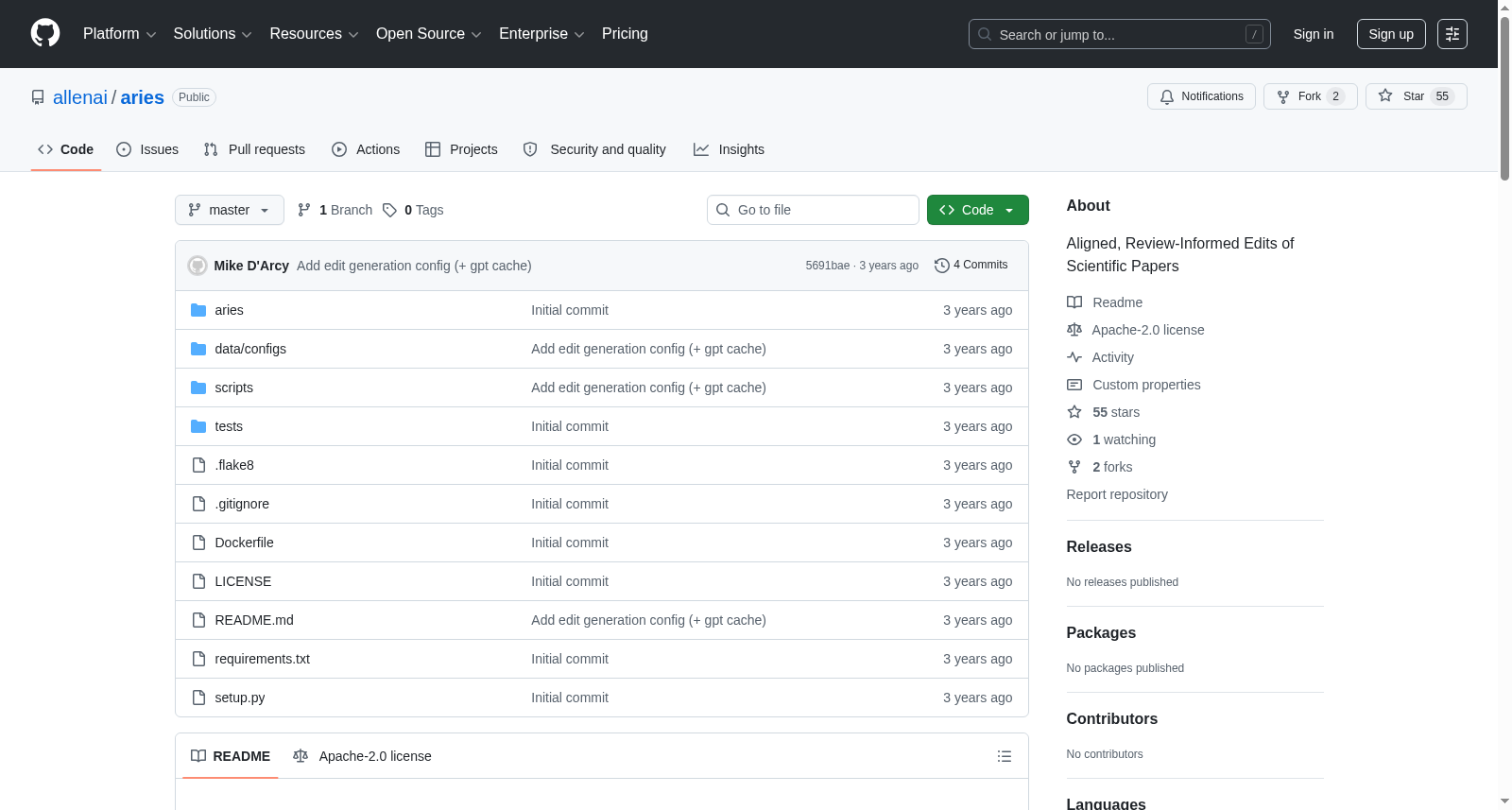The image size is (1512, 810).
Task: Click the Custom properties icon
Action: (1074, 385)
